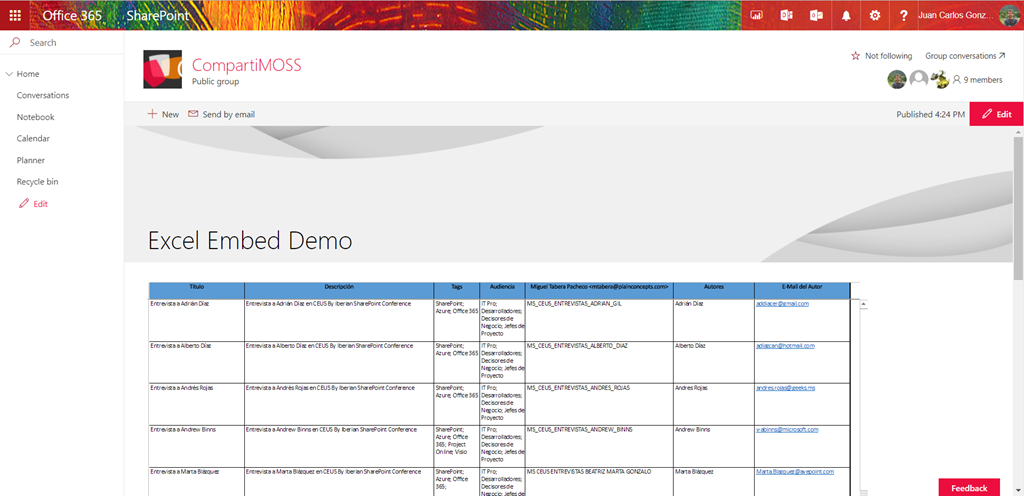Click the search magnifier icon
The width and height of the screenshot is (1024, 496).
(15, 42)
